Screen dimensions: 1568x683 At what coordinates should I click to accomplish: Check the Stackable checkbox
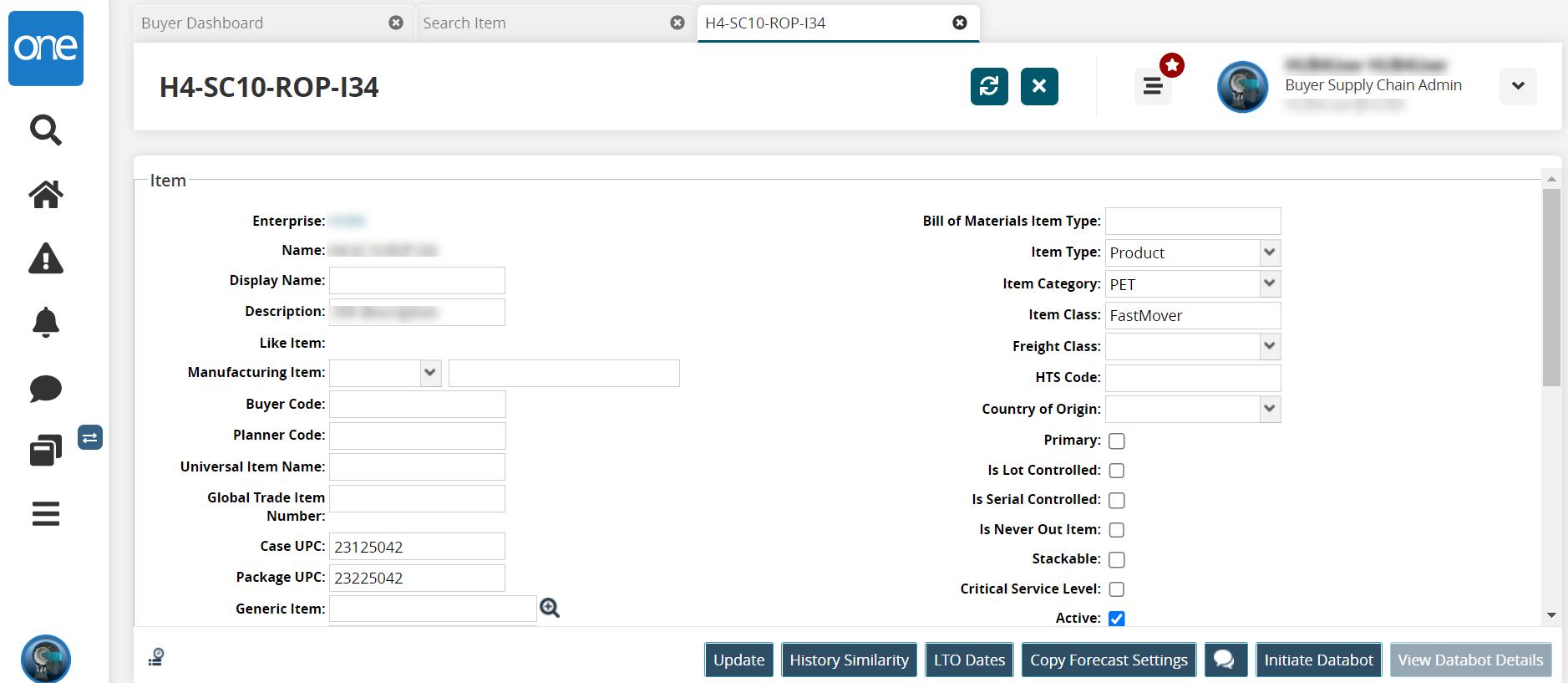point(1117,559)
